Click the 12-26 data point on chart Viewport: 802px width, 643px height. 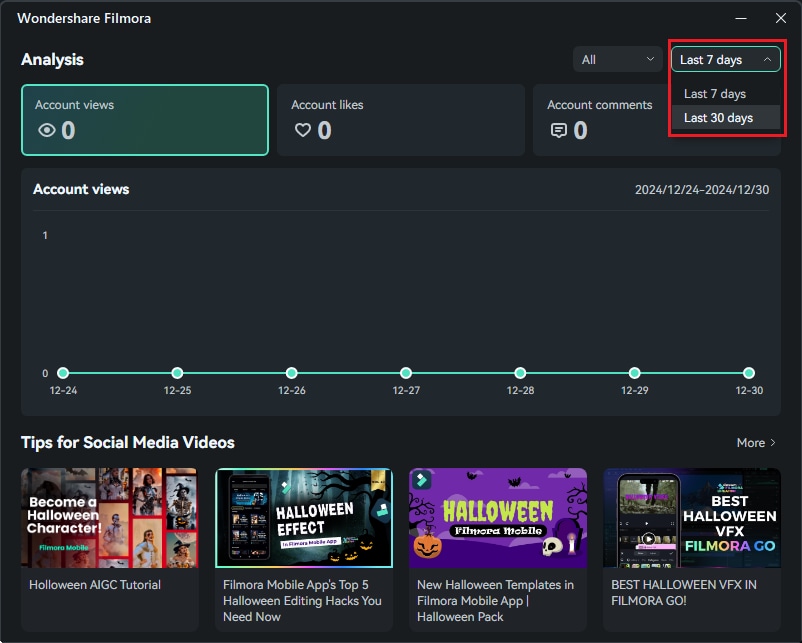292,373
